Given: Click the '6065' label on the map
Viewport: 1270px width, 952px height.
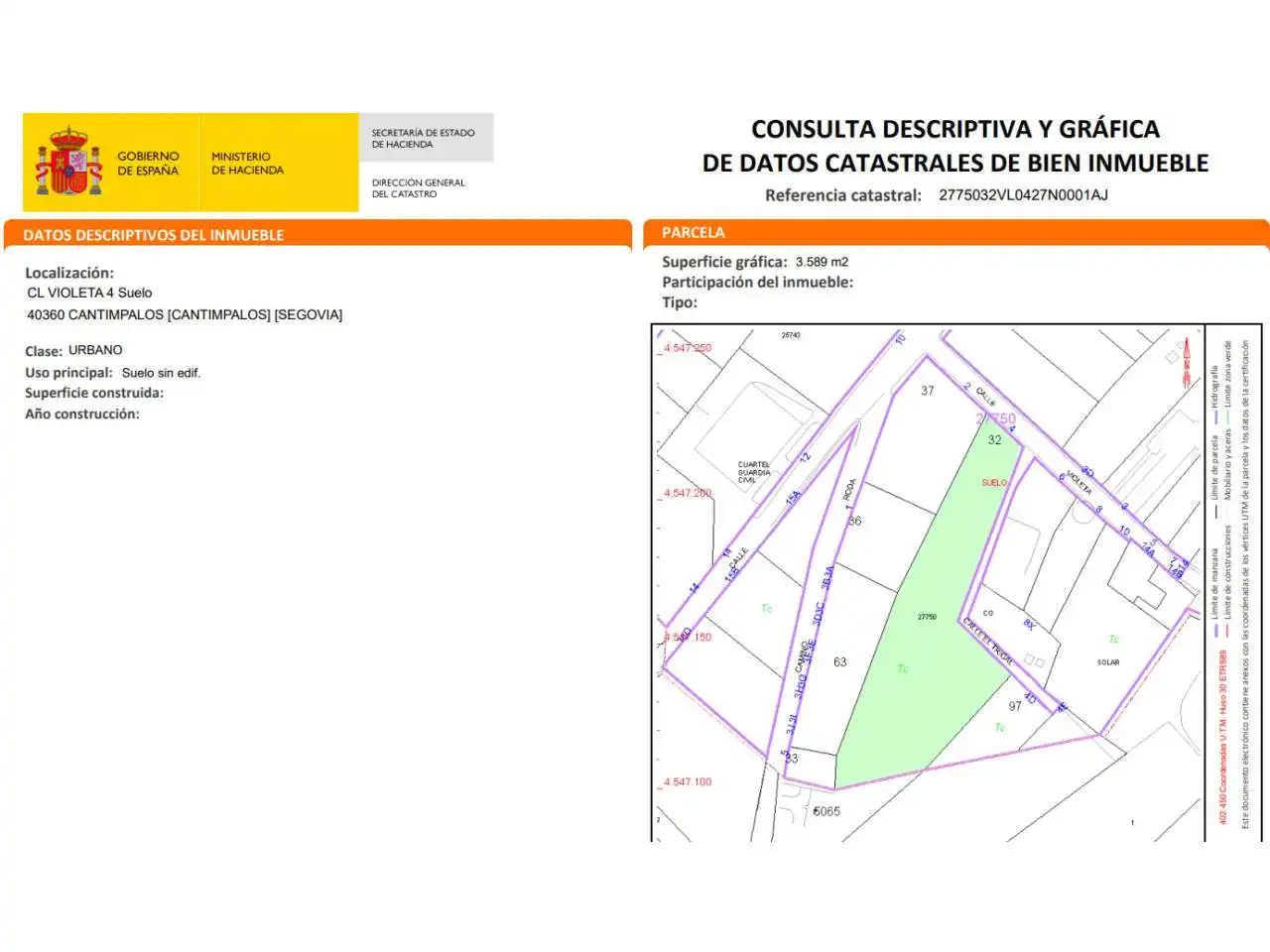Looking at the screenshot, I should [826, 811].
